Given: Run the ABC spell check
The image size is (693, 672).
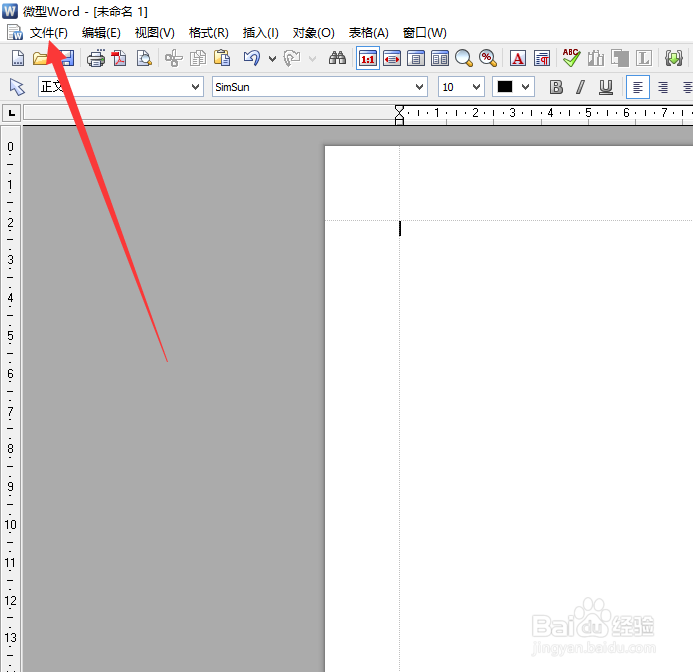Looking at the screenshot, I should [x=571, y=58].
